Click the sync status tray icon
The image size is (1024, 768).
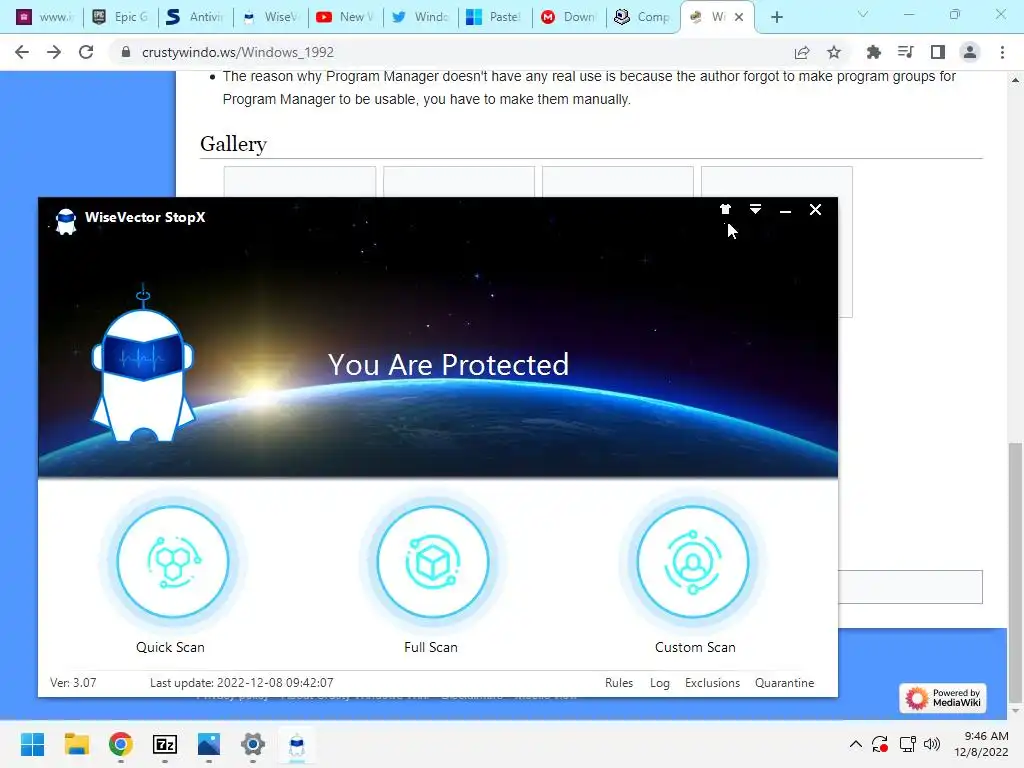(x=880, y=744)
